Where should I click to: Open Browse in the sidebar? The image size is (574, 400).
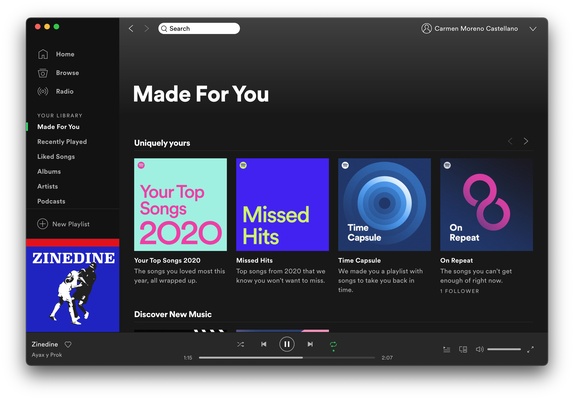(58, 73)
